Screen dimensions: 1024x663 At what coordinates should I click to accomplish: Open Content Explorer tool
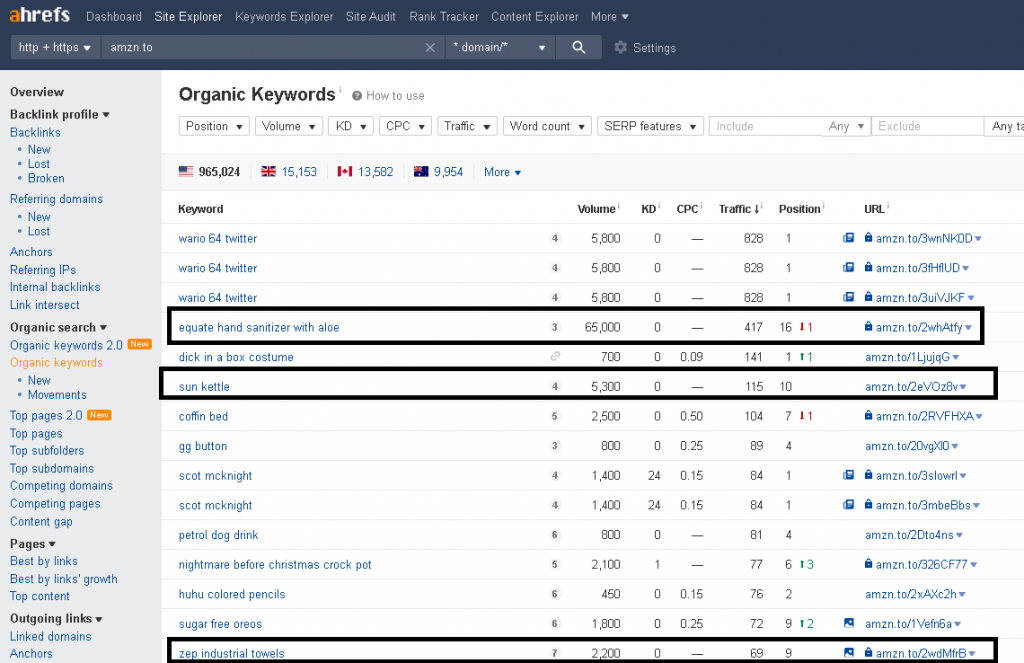(535, 16)
